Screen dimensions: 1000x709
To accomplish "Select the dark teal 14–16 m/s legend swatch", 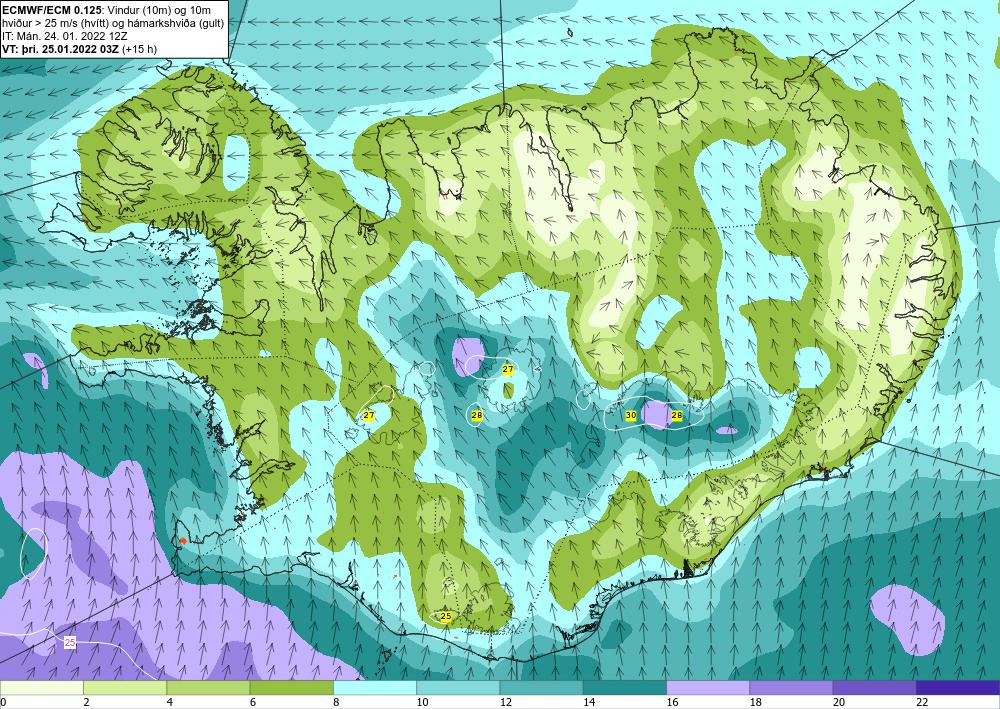I will (x=625, y=688).
